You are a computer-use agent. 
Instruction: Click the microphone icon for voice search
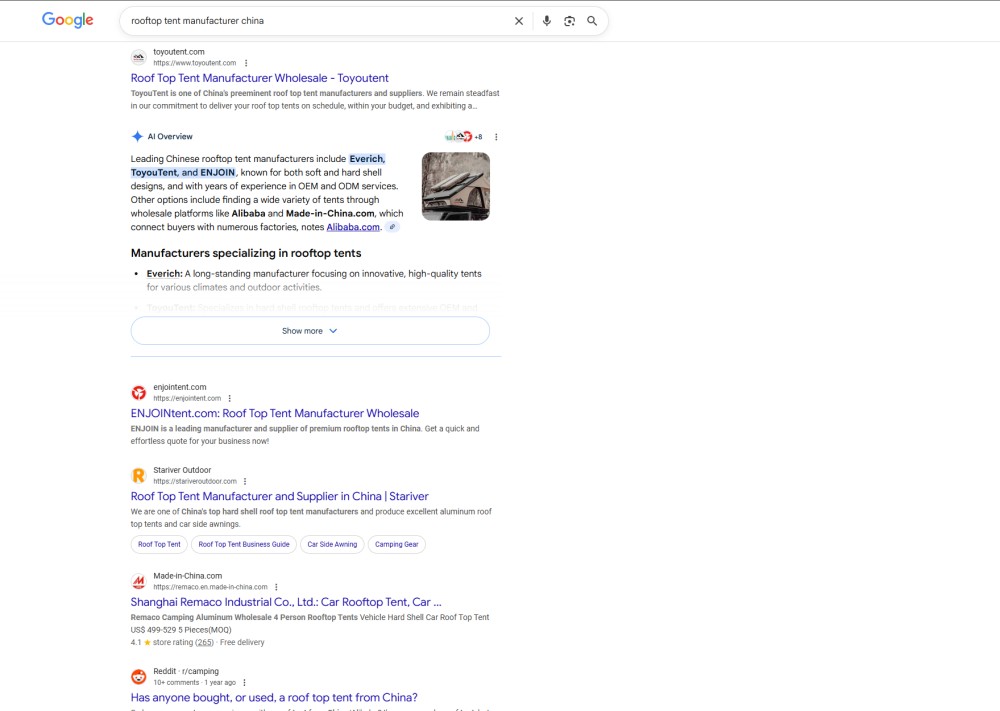[545, 20]
